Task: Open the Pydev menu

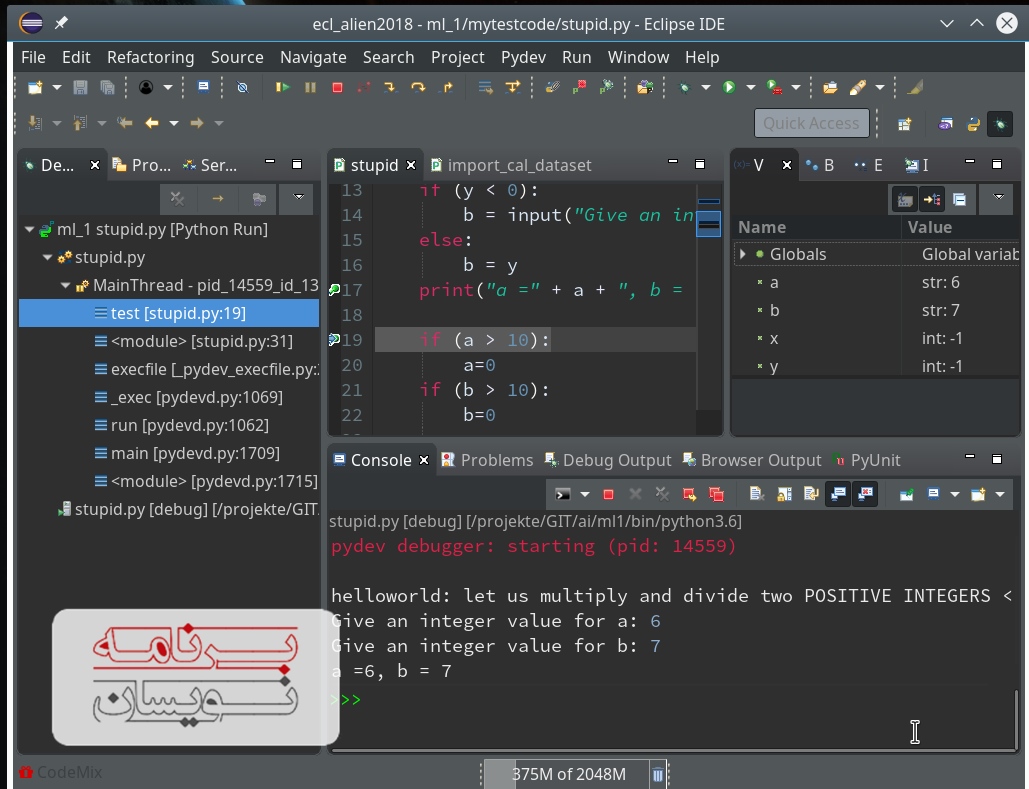Action: pos(523,57)
